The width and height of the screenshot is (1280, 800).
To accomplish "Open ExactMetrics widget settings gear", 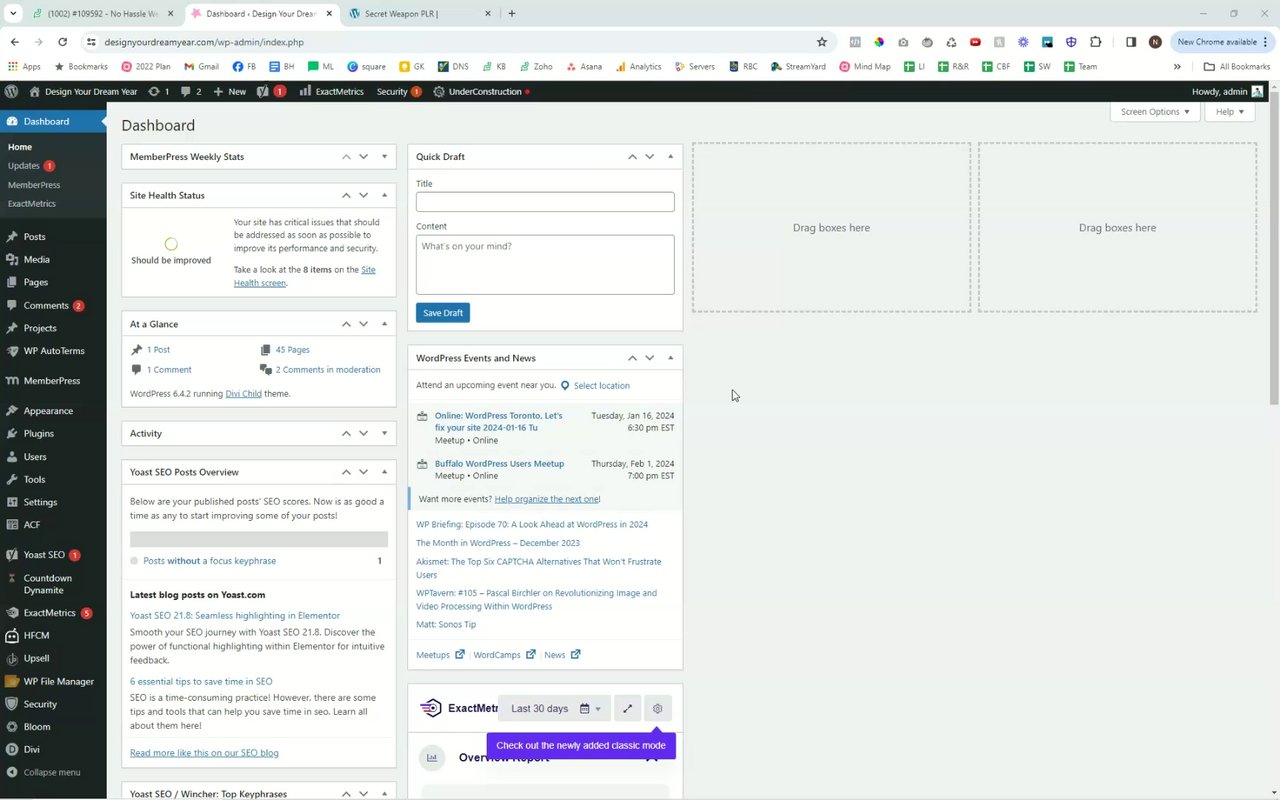I will tap(657, 709).
